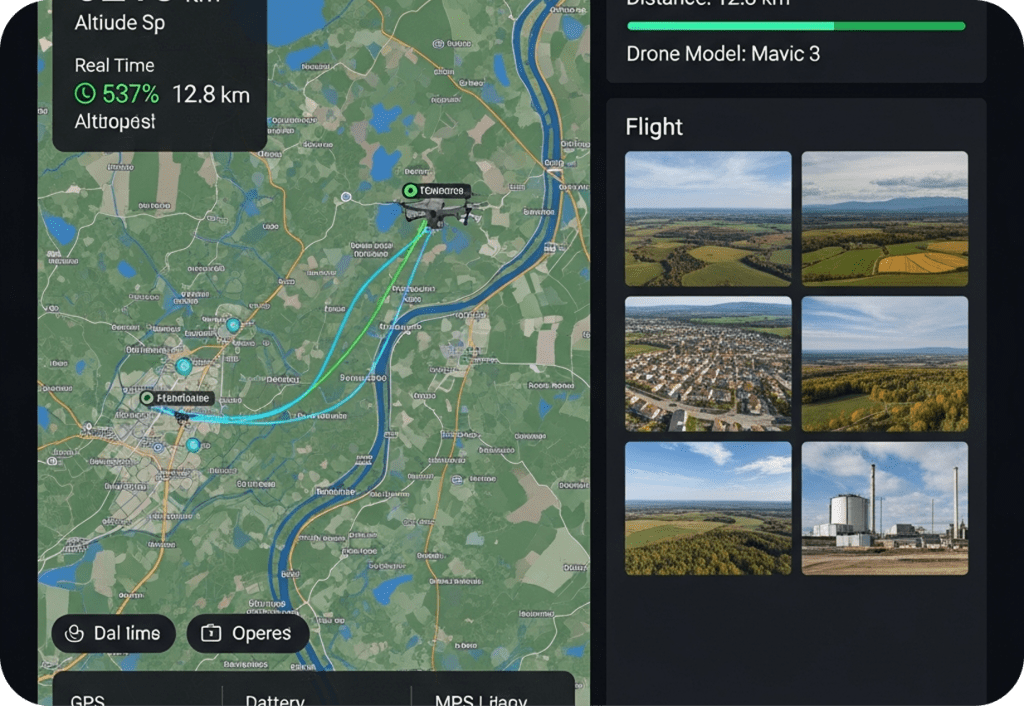Open the Operes button
The width and height of the screenshot is (1024, 706).
(248, 633)
